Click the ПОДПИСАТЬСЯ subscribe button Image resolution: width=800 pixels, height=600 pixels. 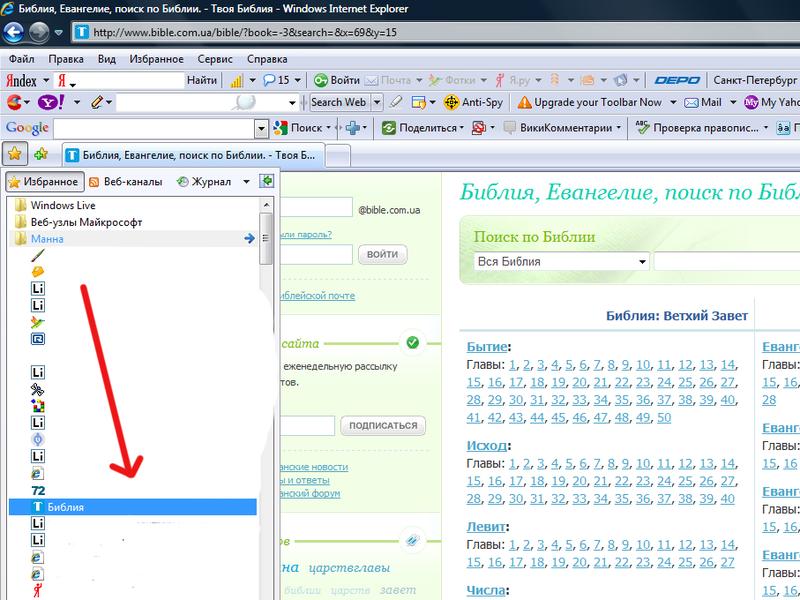(383, 426)
